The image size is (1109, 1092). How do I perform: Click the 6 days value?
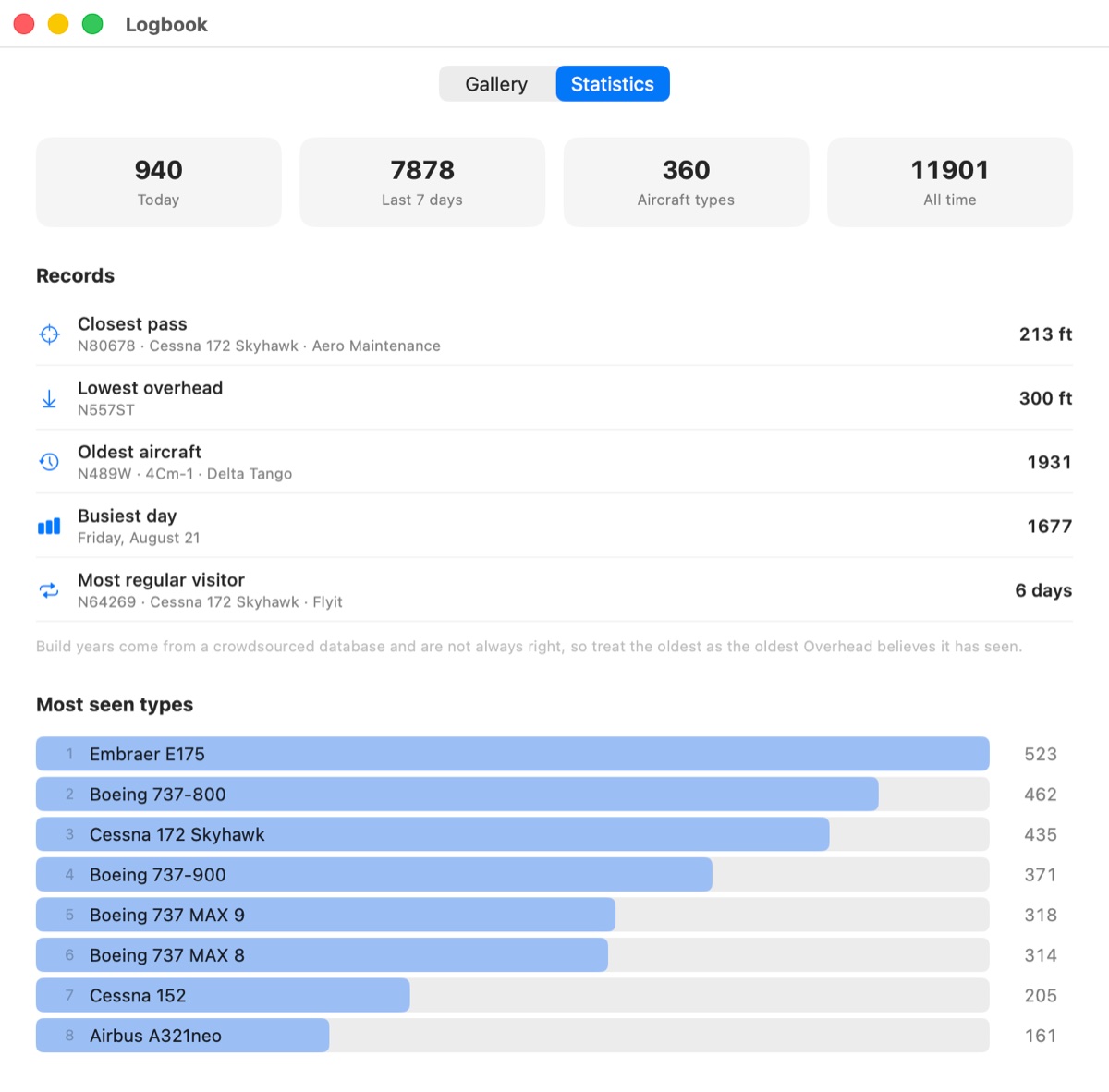(1043, 590)
